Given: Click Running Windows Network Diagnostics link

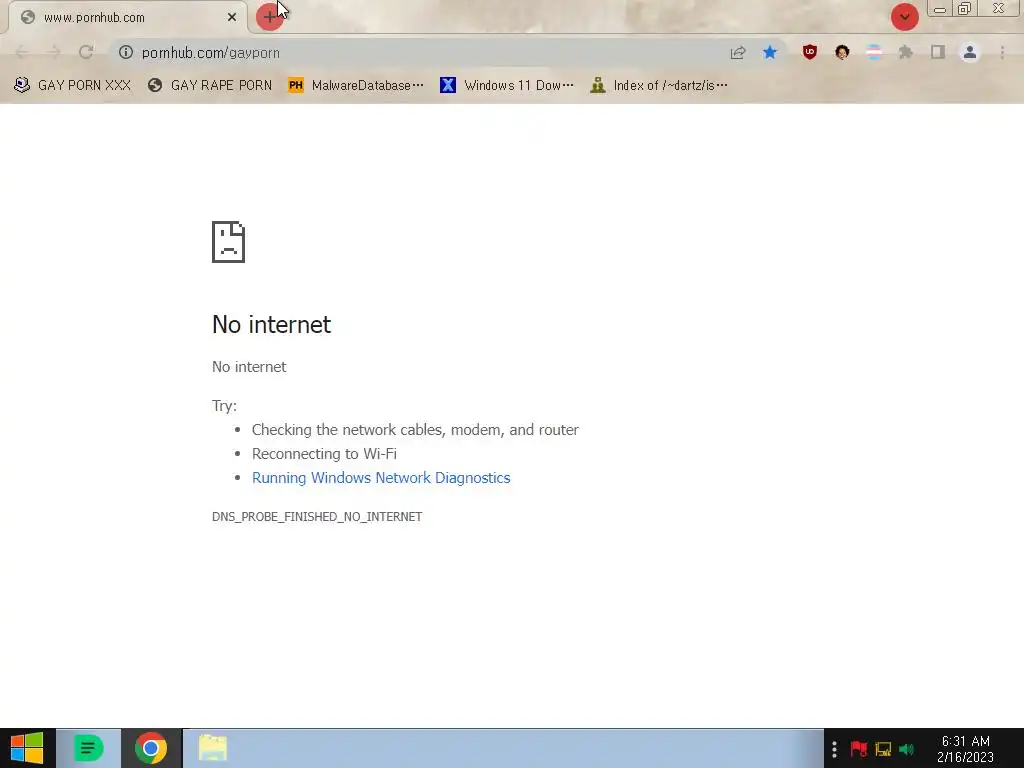Looking at the screenshot, I should pyautogui.click(x=381, y=477).
